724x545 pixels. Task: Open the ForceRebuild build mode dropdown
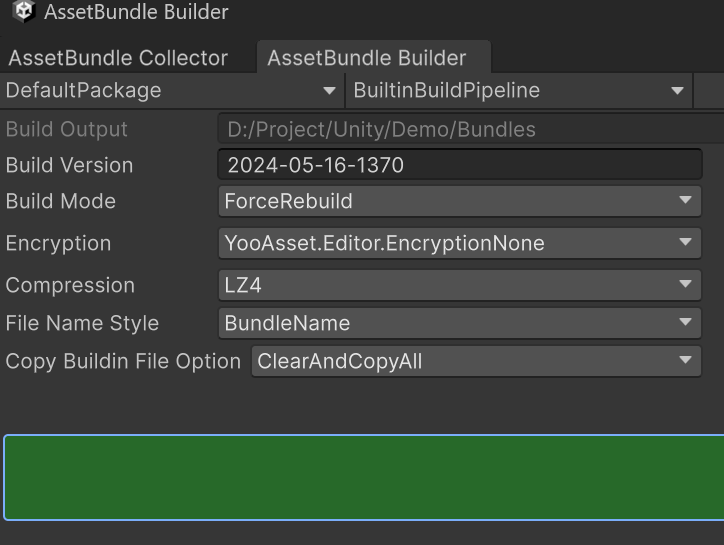(460, 201)
